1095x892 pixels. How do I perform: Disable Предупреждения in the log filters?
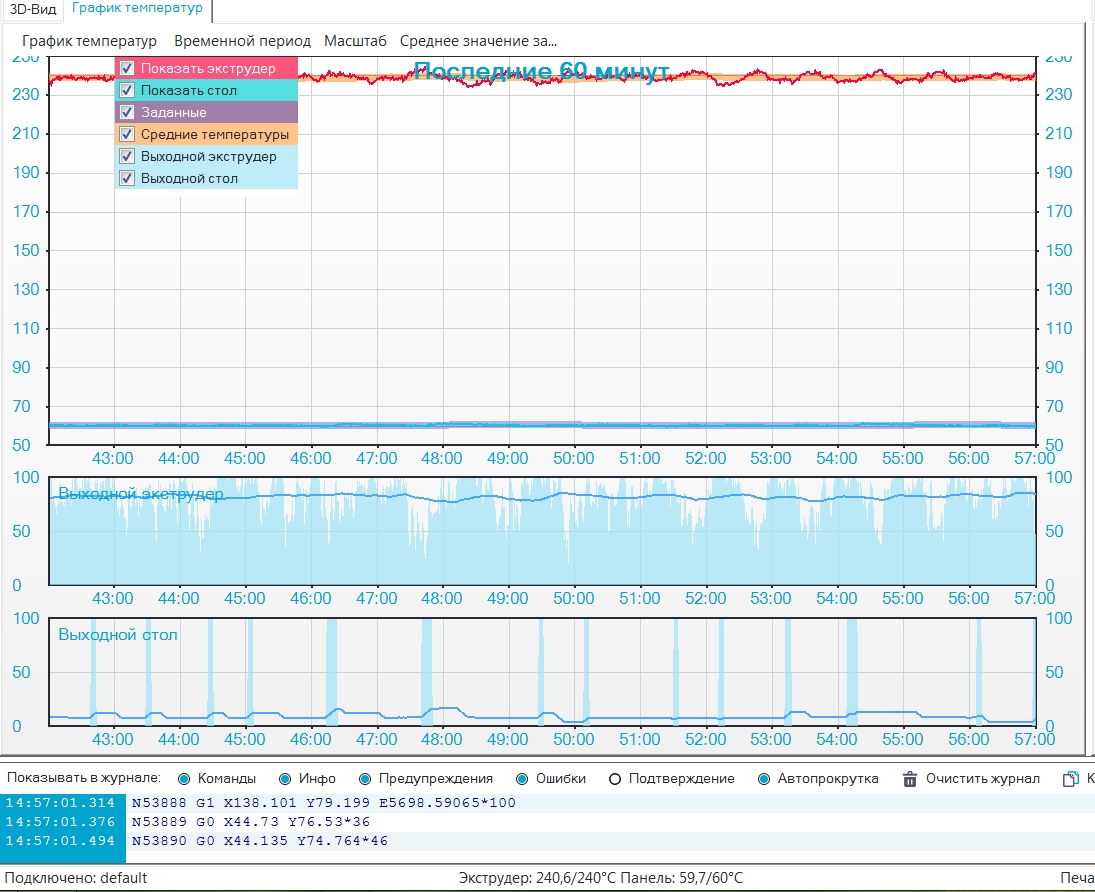(x=365, y=779)
